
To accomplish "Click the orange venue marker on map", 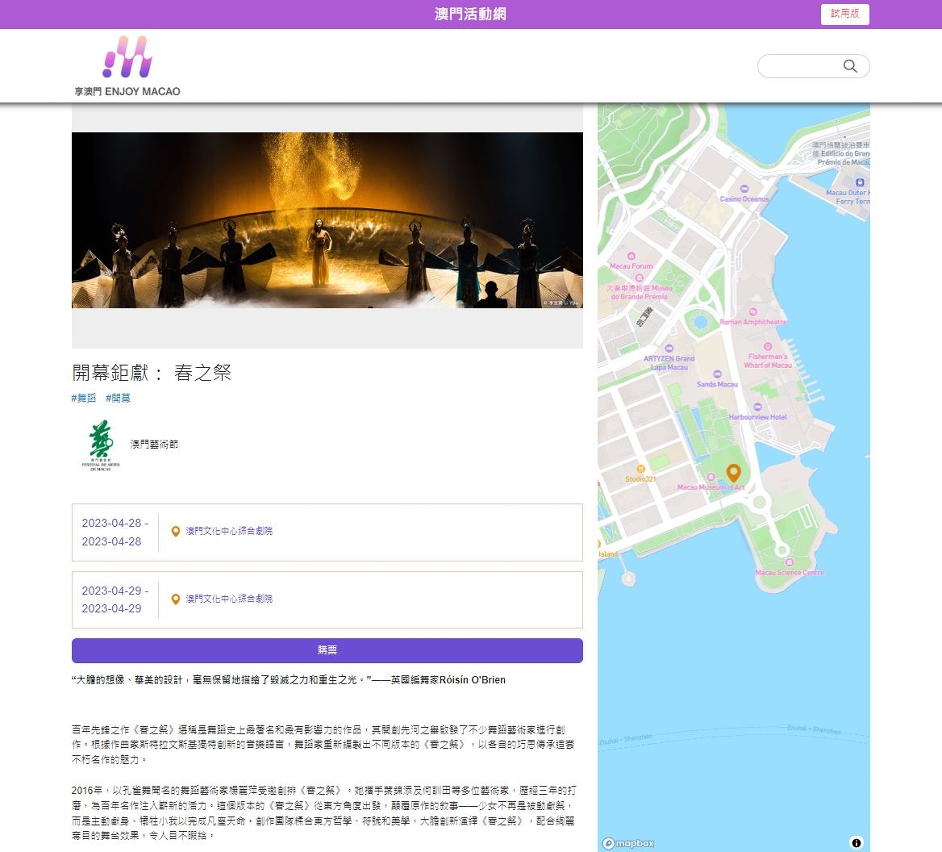I will point(733,473).
